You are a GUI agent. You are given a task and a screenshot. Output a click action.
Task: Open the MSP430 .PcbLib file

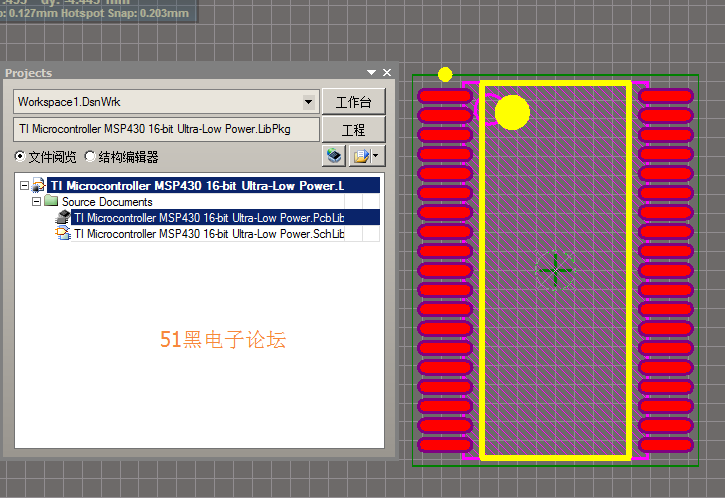tap(225, 217)
